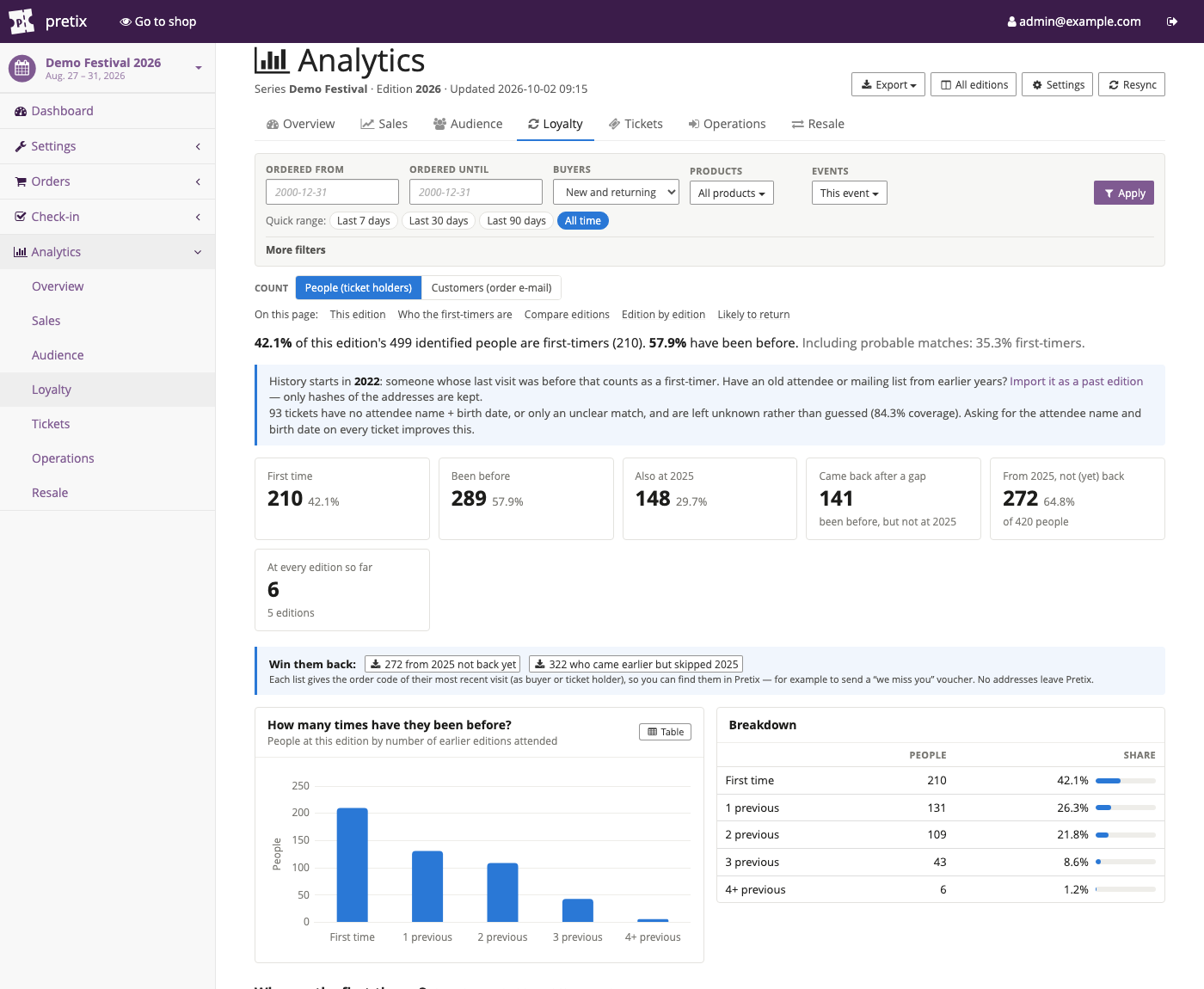Open the New and returning buyers dropdown
This screenshot has height=989, width=1204.
616,192
